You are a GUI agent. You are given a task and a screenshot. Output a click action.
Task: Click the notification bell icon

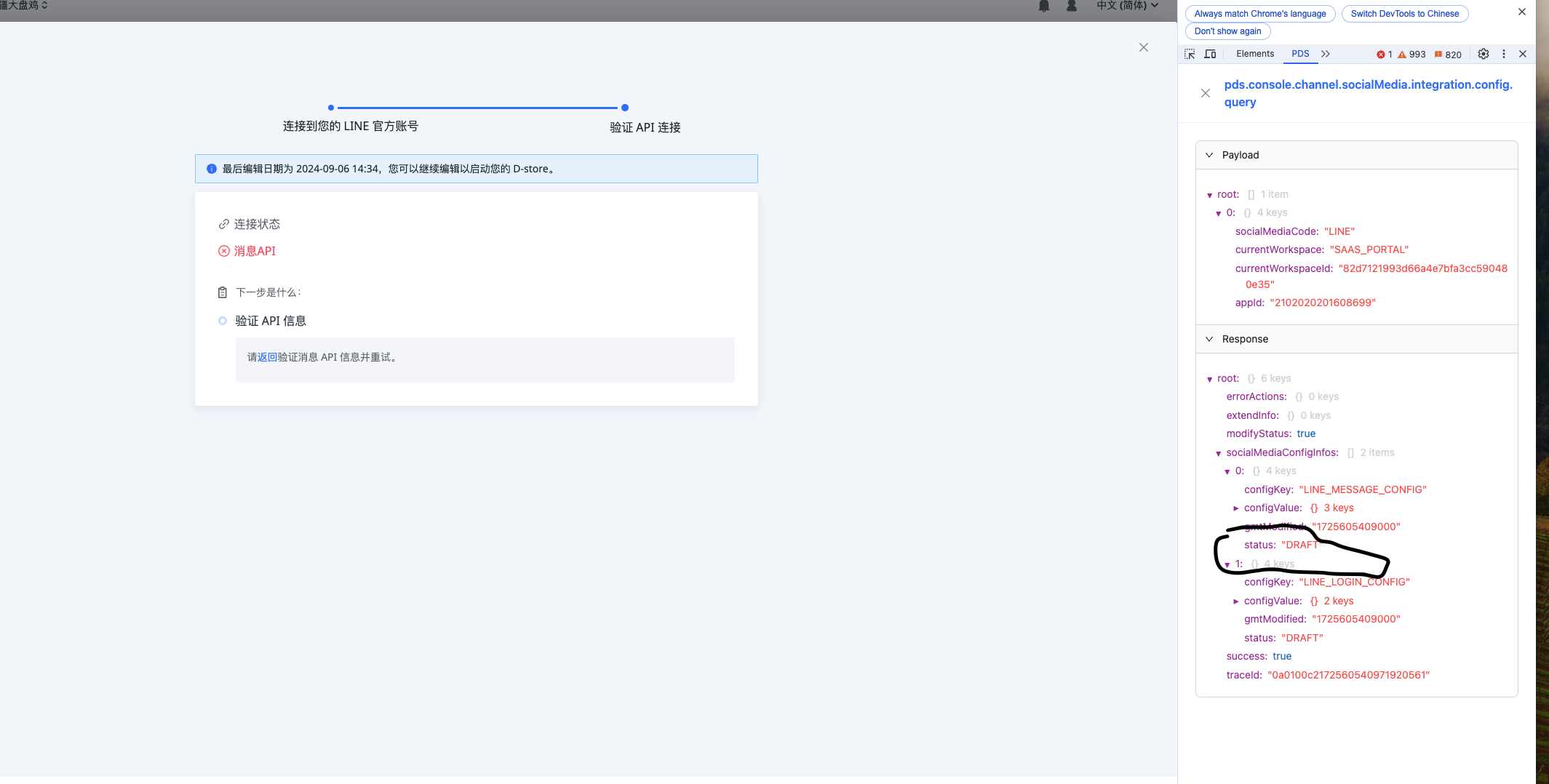pos(1043,6)
